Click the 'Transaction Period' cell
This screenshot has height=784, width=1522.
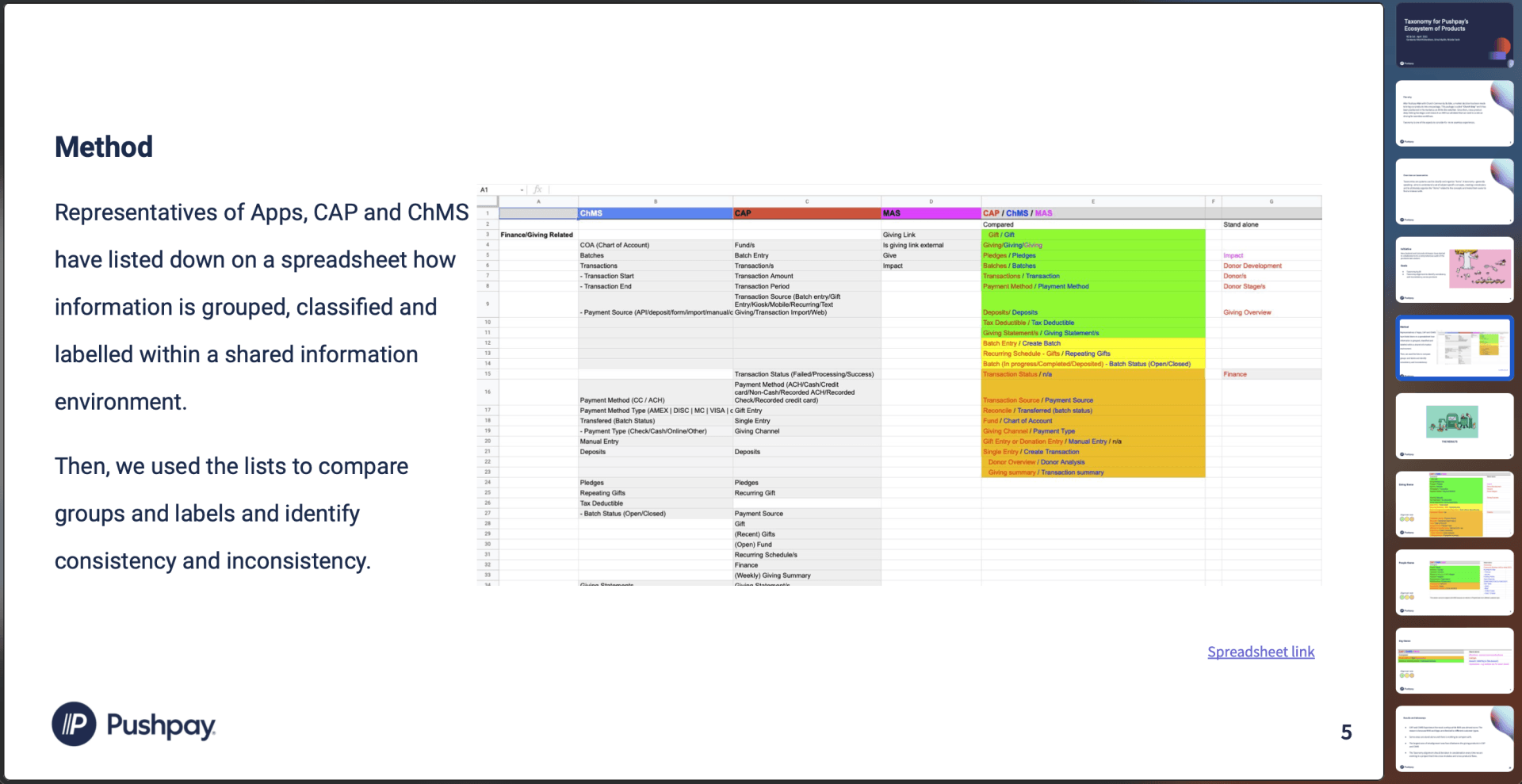point(807,286)
